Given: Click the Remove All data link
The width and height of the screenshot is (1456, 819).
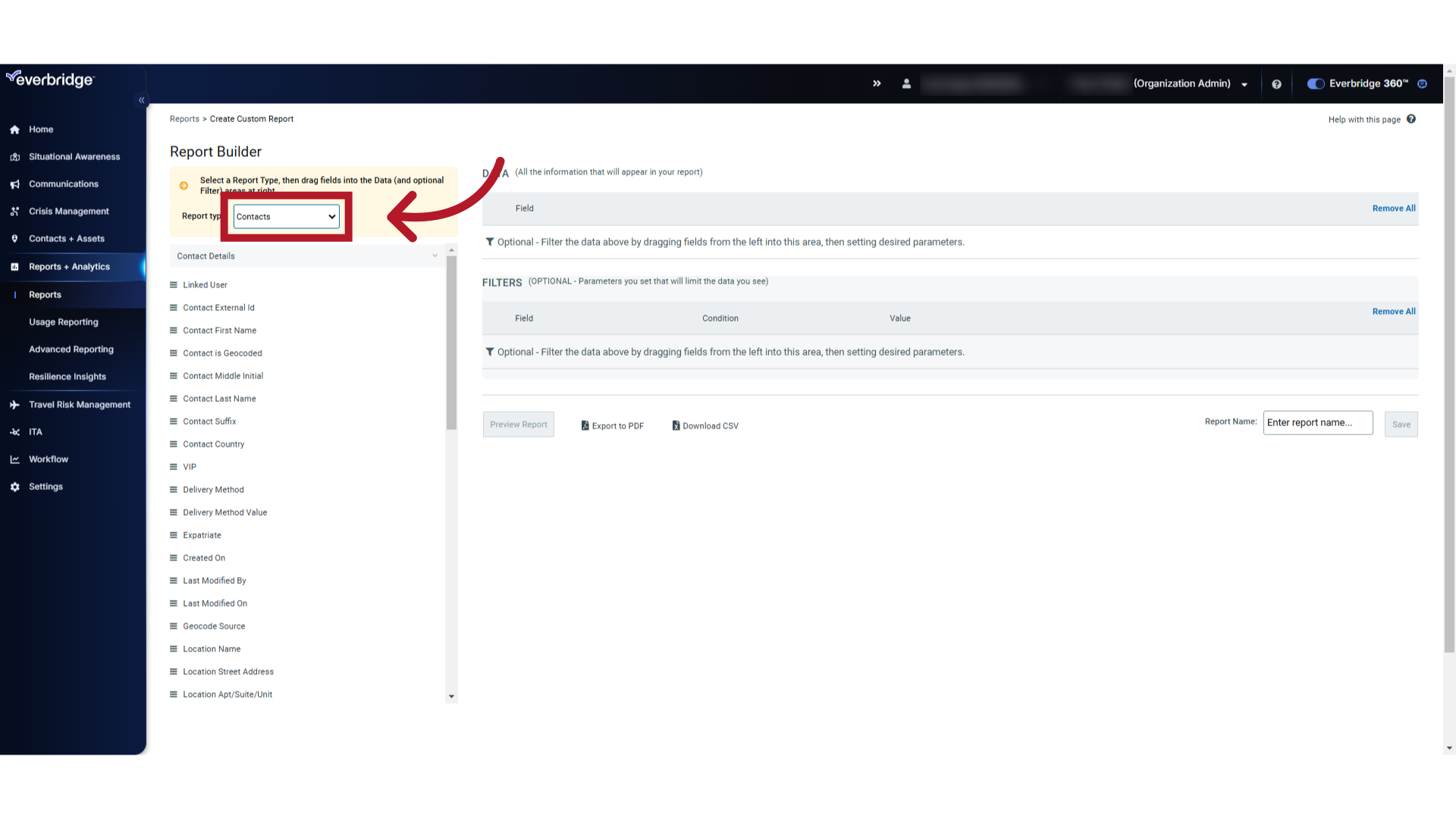Looking at the screenshot, I should (x=1394, y=208).
